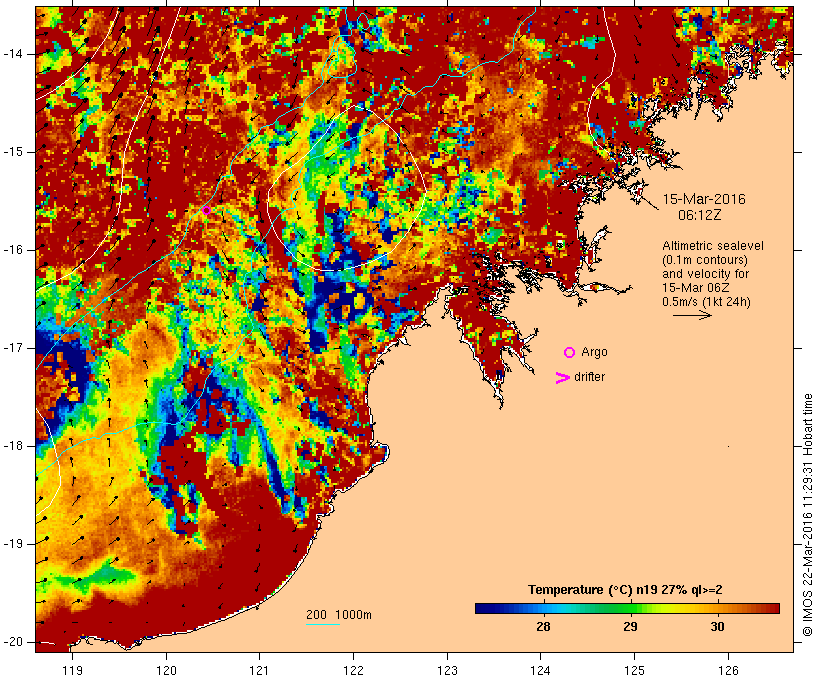820x680 pixels.
Task: Click the IMOS copyright timestamp text
Action: tap(808, 515)
